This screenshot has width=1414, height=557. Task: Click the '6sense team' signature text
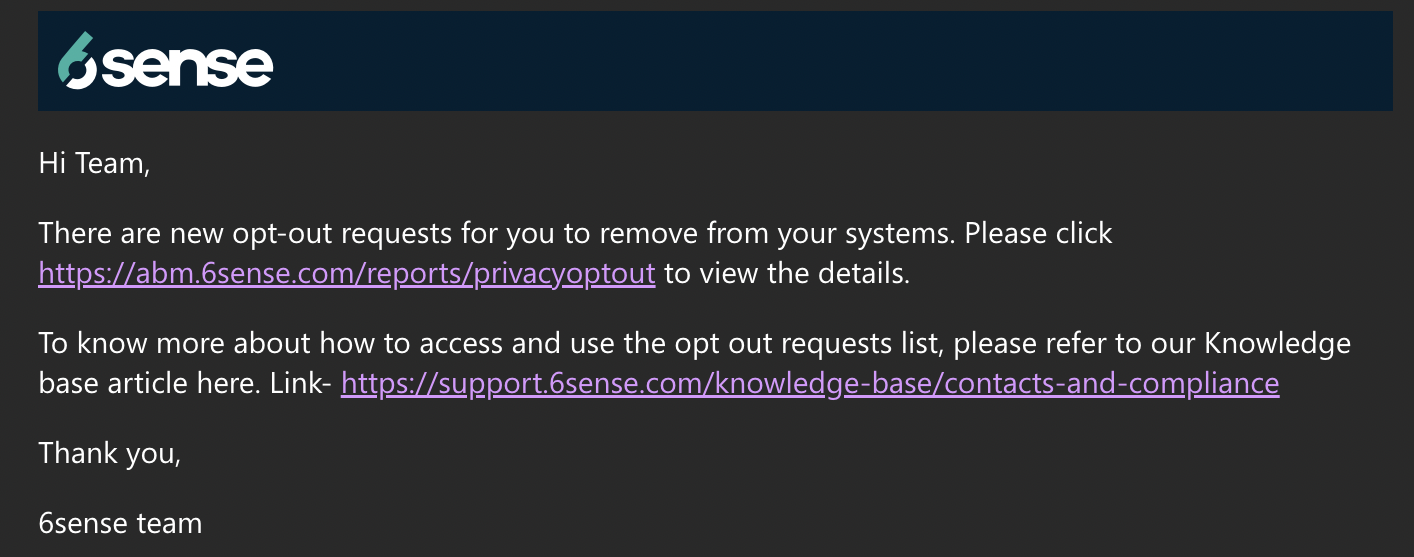(120, 522)
